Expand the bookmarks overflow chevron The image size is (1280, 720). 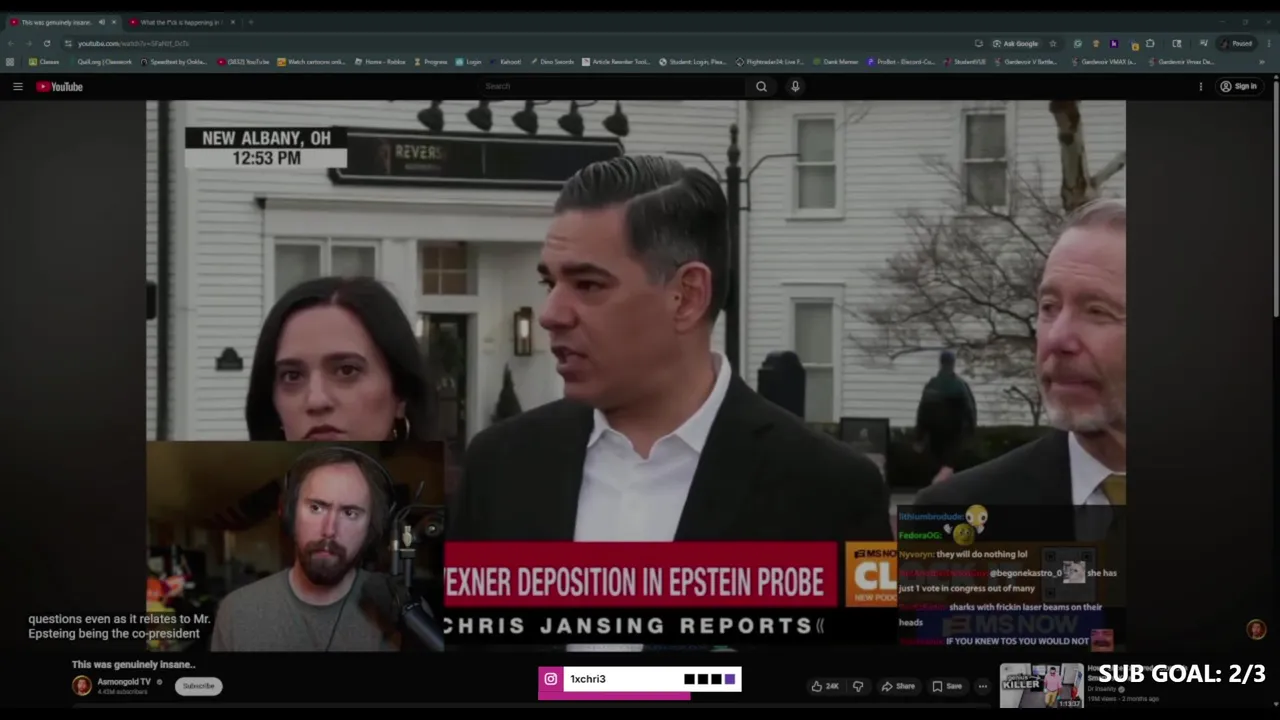pos(1262,62)
